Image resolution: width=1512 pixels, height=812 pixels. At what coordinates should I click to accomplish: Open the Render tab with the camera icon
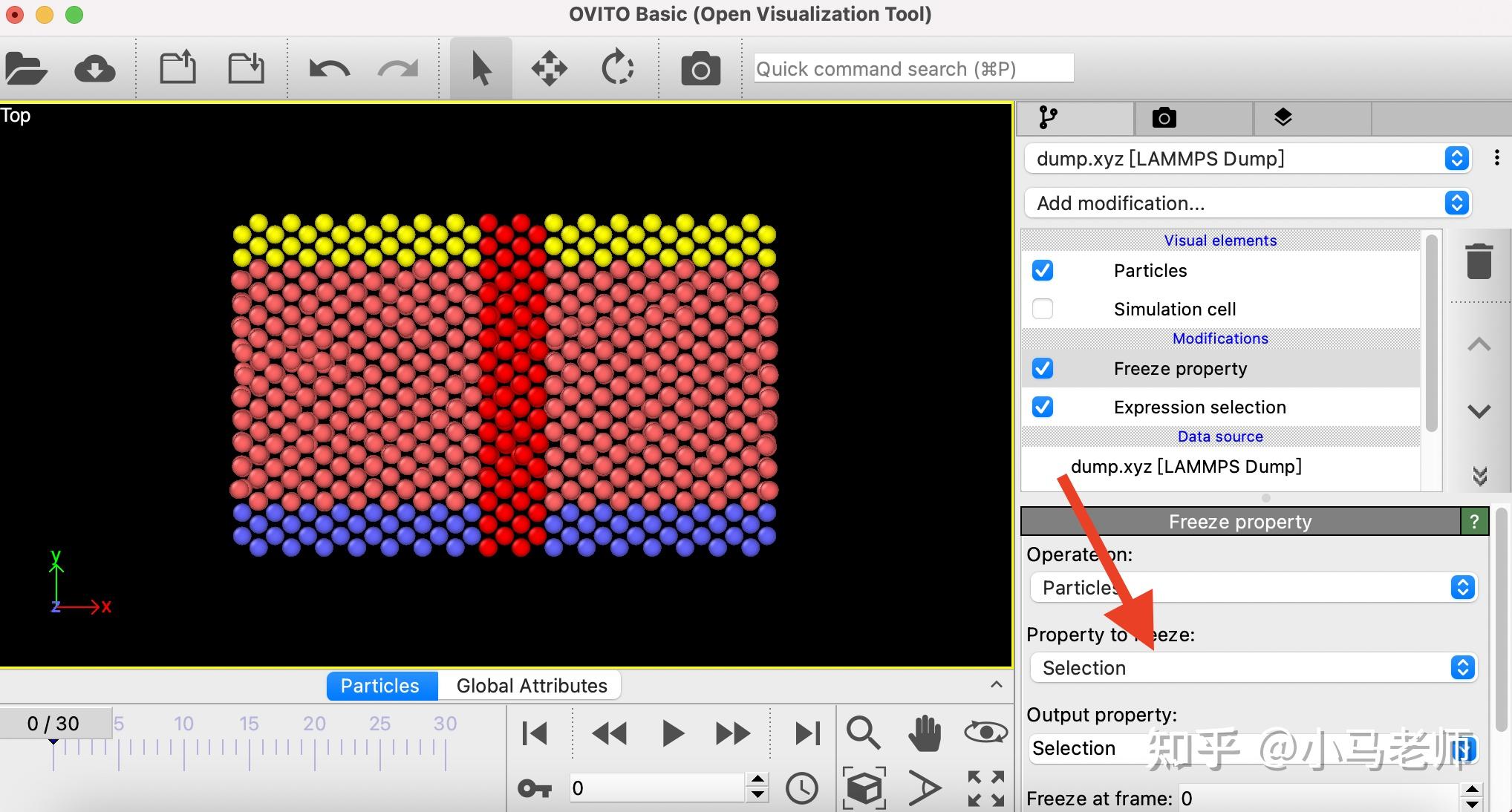pyautogui.click(x=1164, y=118)
